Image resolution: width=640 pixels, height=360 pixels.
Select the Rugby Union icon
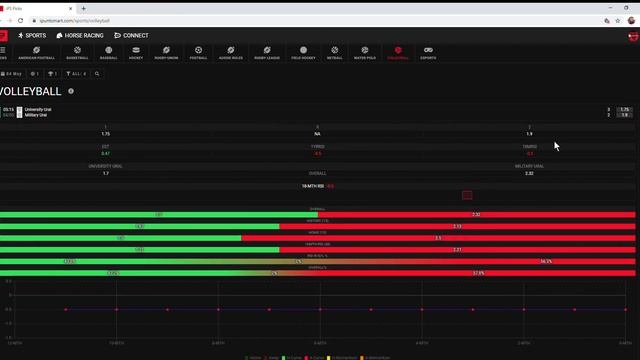tap(166, 50)
